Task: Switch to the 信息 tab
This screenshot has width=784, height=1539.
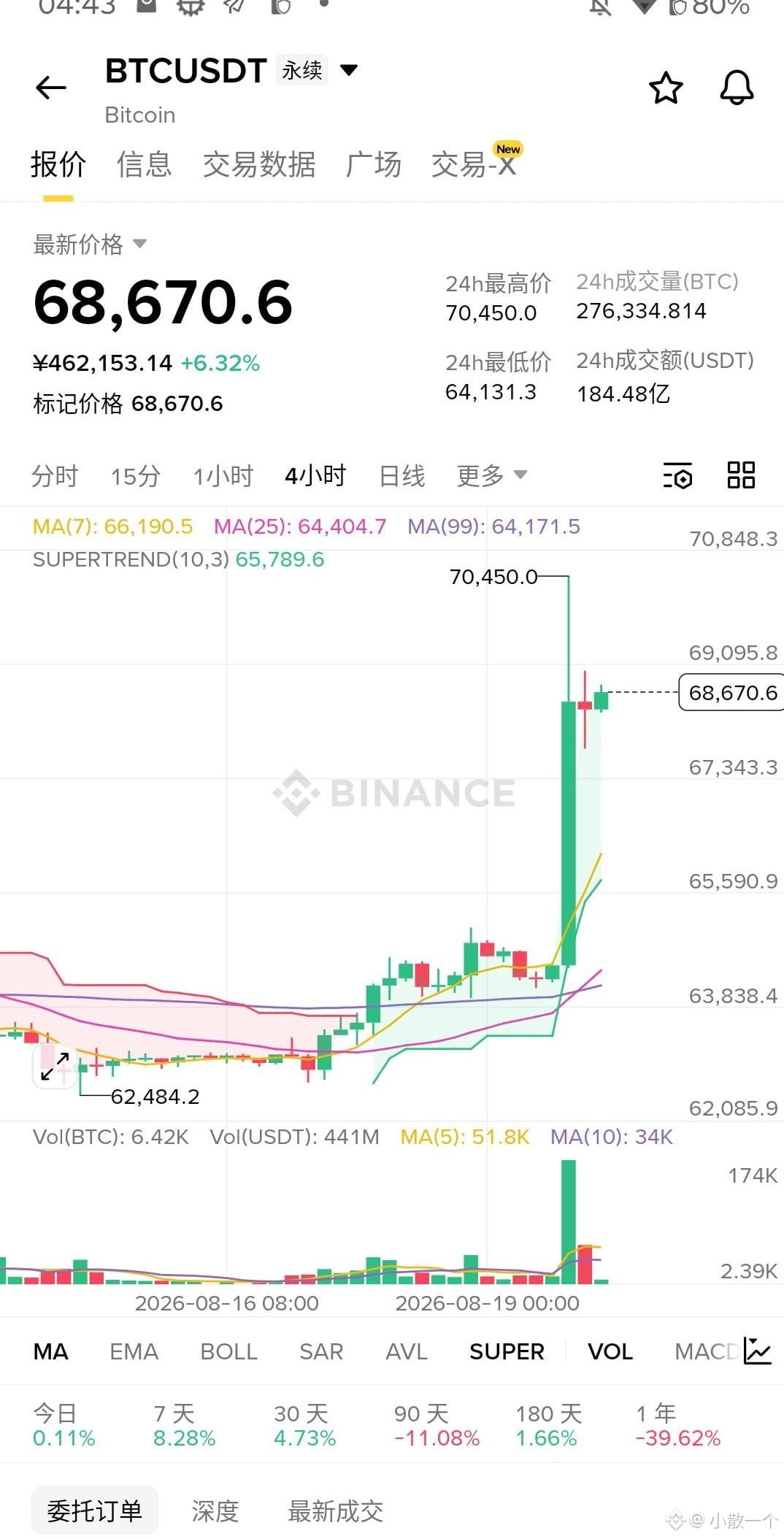Action: coord(144,164)
